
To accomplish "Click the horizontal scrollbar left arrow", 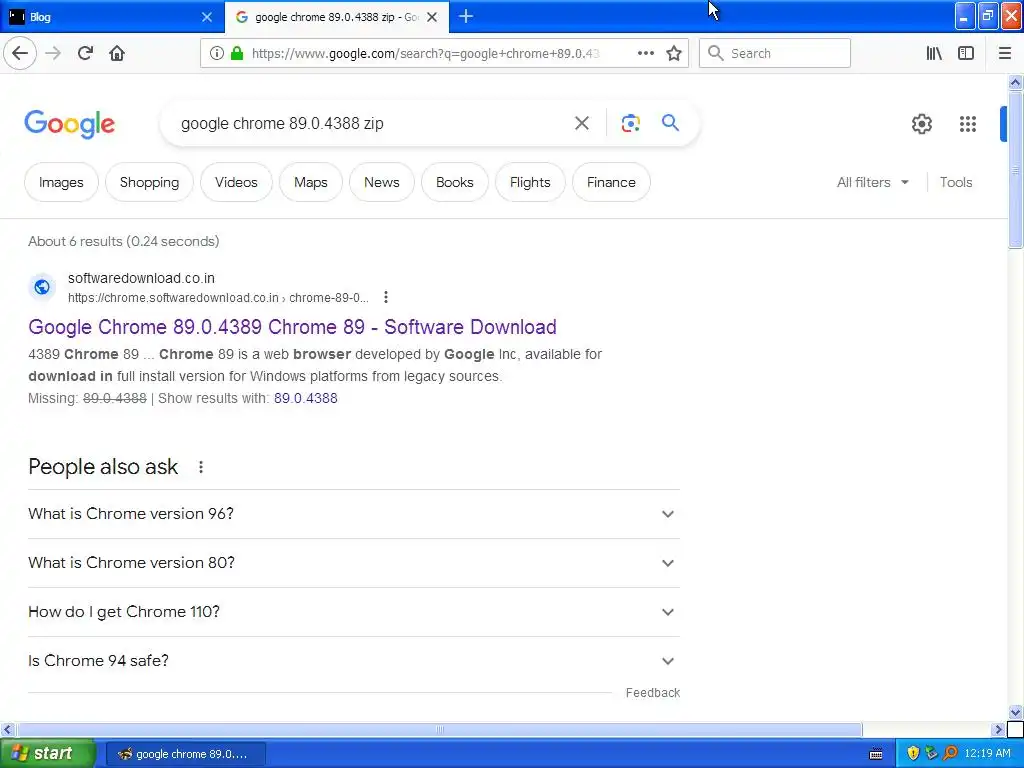I will coord(7,729).
